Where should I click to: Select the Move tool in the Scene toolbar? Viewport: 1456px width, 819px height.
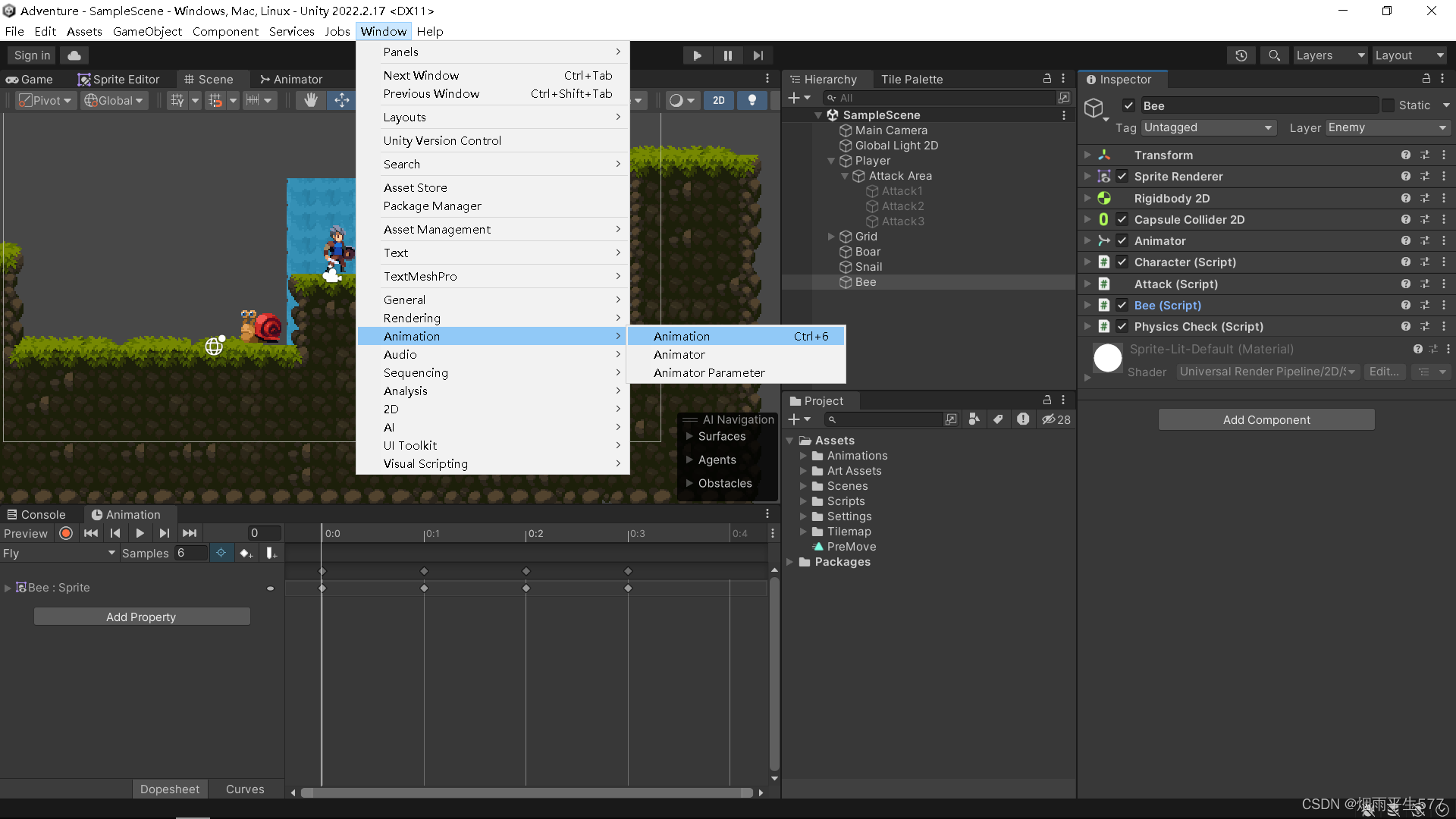(x=341, y=100)
